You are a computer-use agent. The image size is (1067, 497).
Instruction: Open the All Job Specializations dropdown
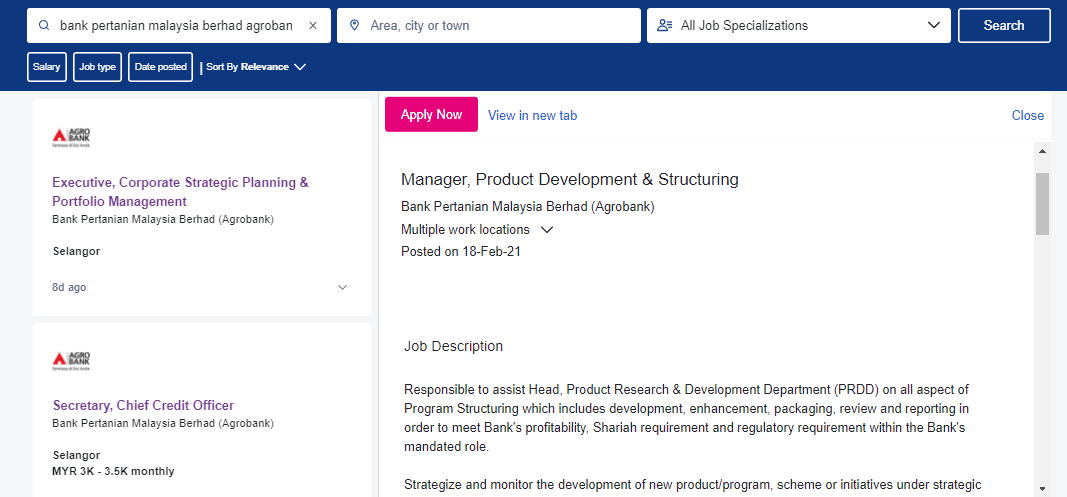point(799,26)
